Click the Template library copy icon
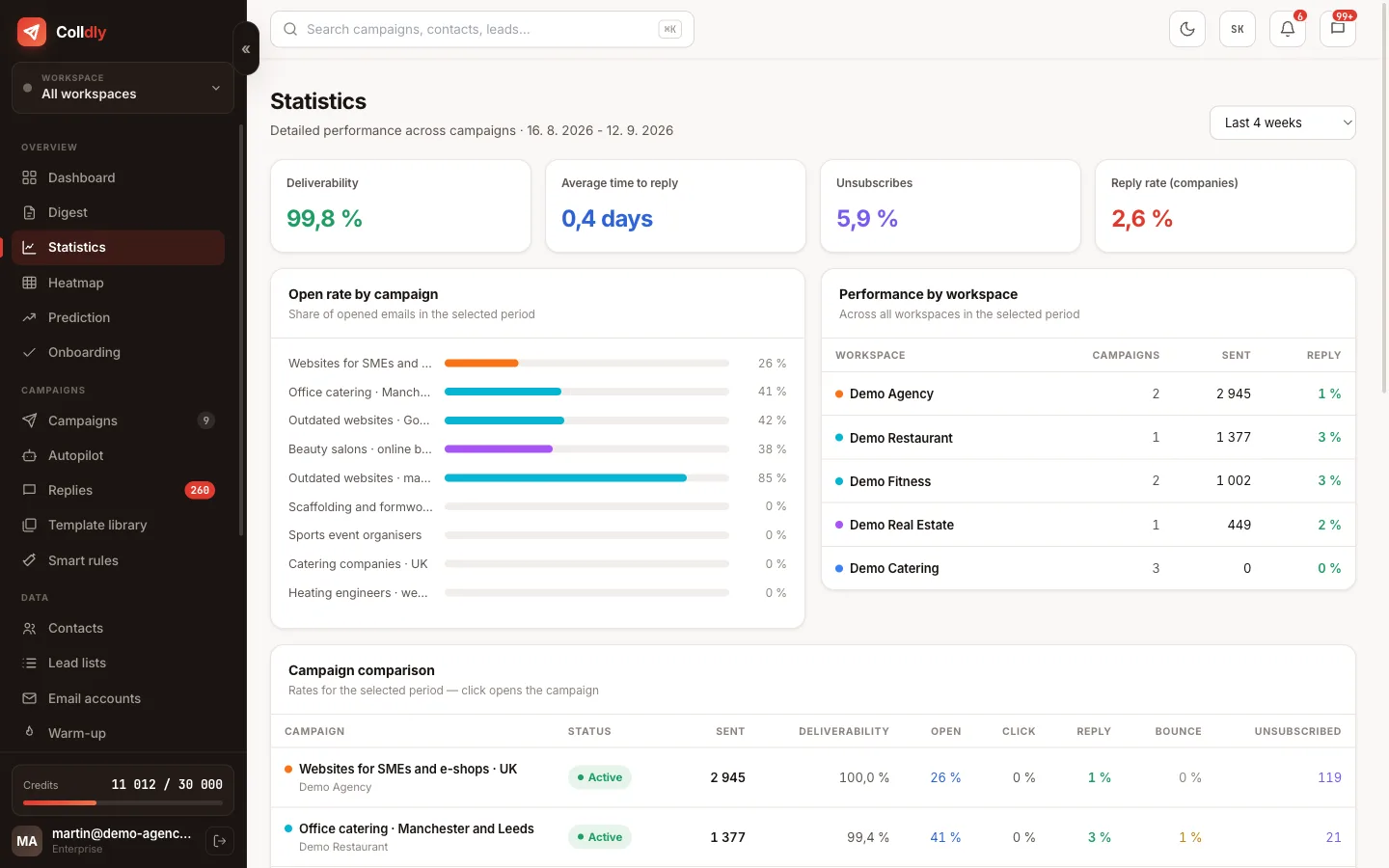Image resolution: width=1389 pixels, height=868 pixels. tap(30, 525)
